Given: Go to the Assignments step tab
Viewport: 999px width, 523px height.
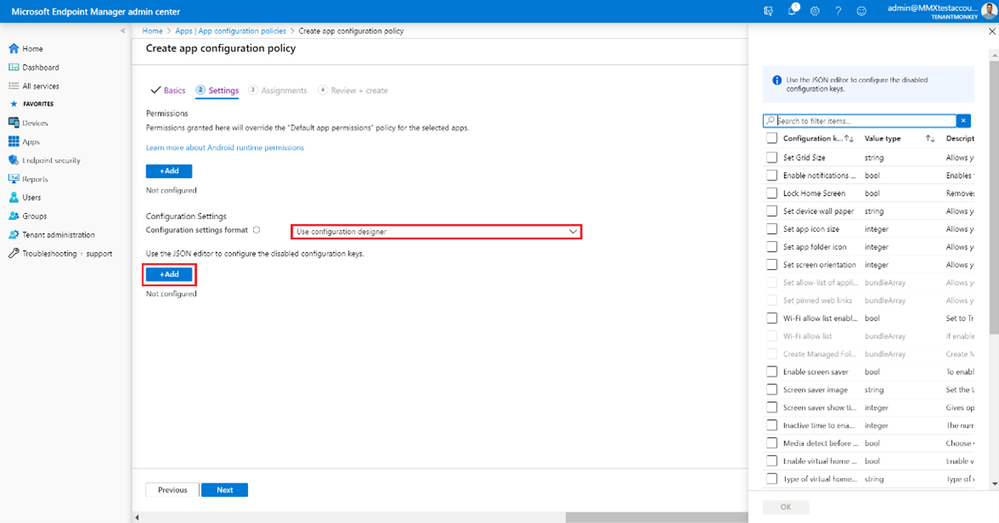Looking at the screenshot, I should click(278, 90).
